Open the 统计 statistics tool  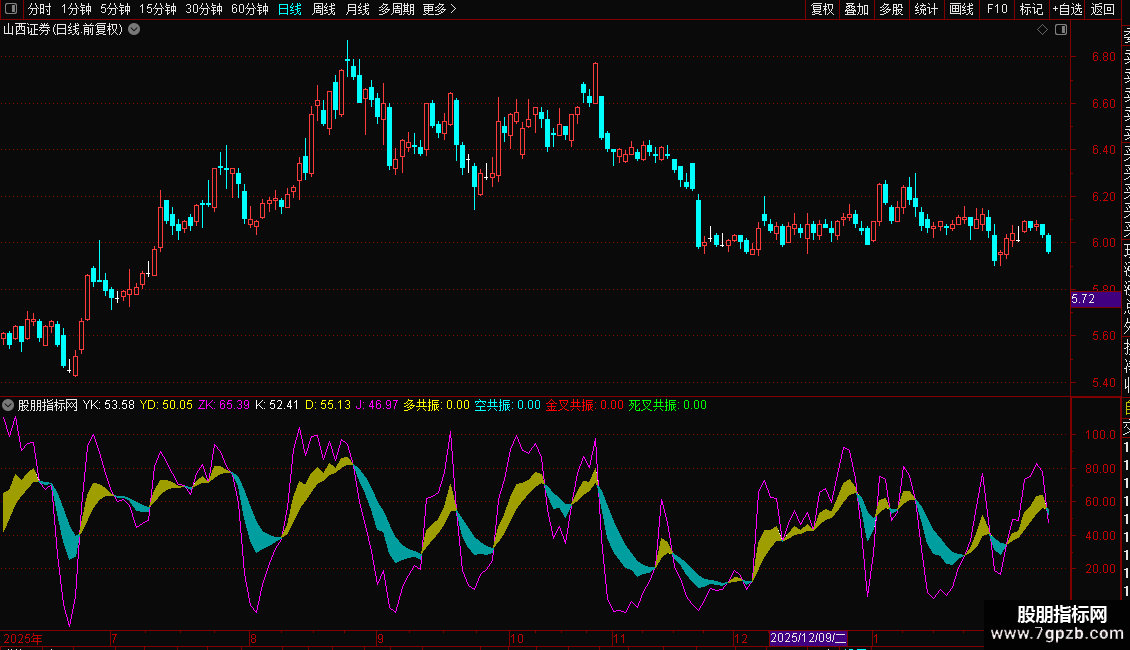click(x=927, y=9)
